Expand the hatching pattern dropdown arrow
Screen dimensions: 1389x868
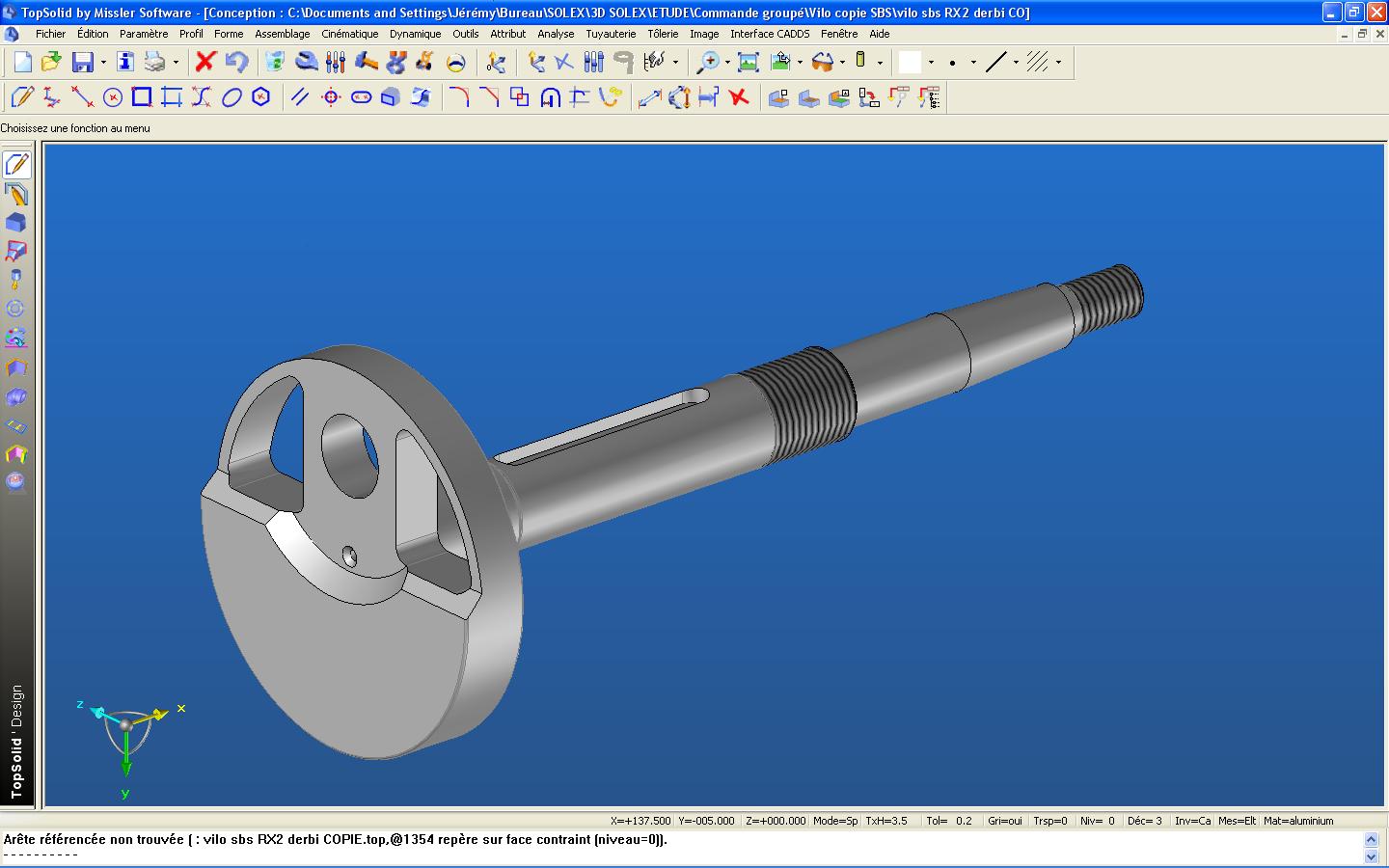[1058, 63]
